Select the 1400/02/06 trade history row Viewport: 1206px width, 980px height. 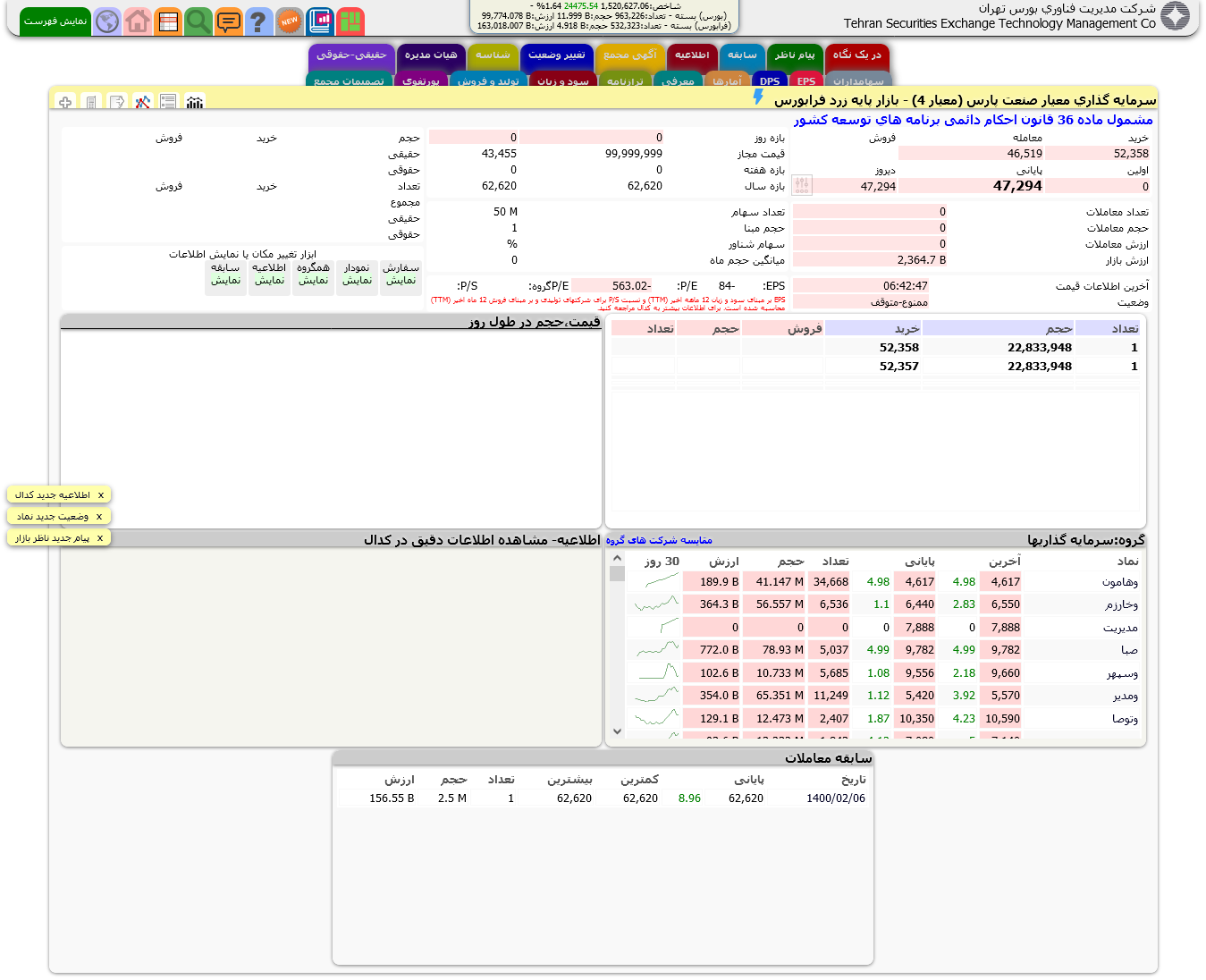603,798
